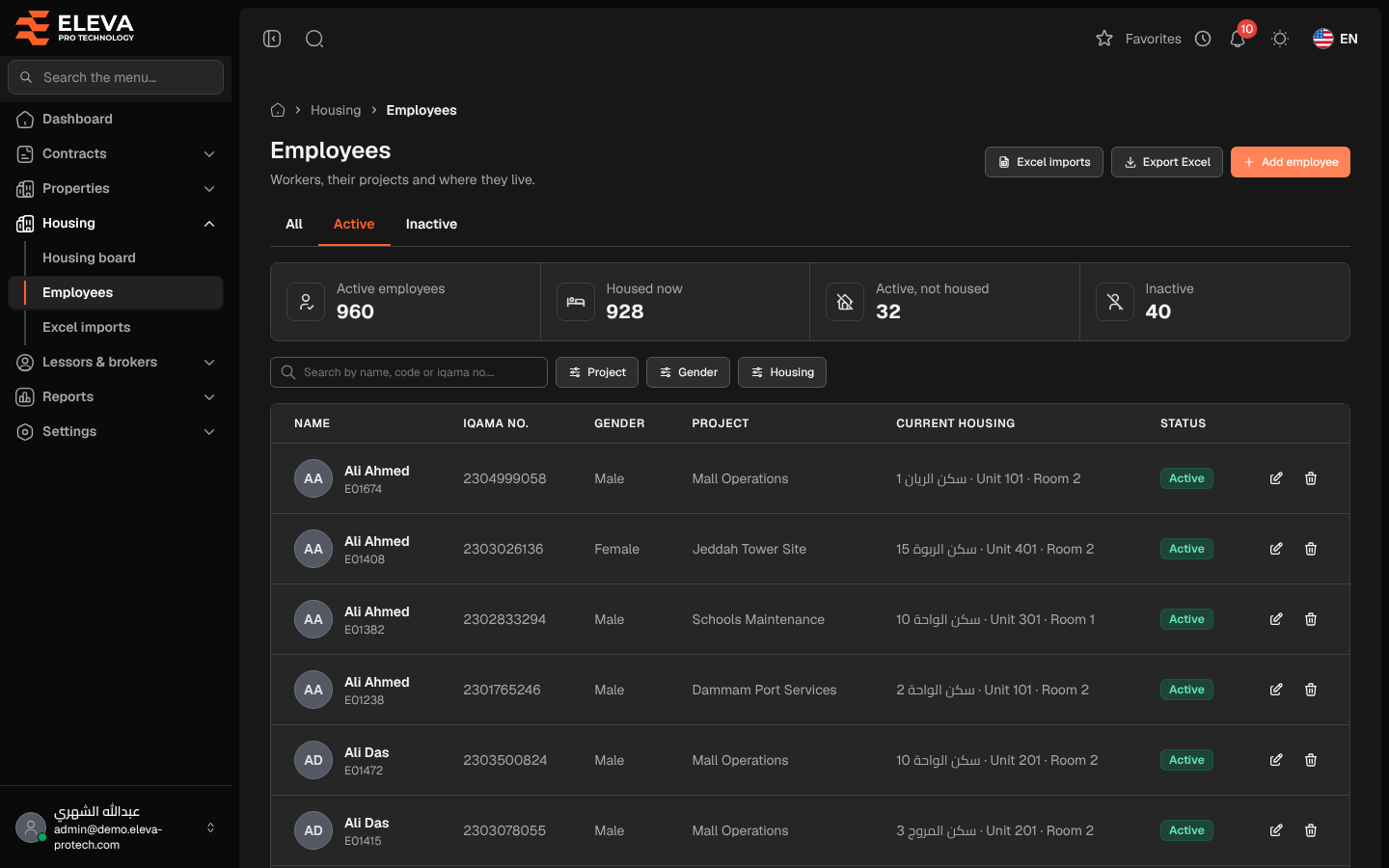Focus the employee search by name field

tap(409, 372)
